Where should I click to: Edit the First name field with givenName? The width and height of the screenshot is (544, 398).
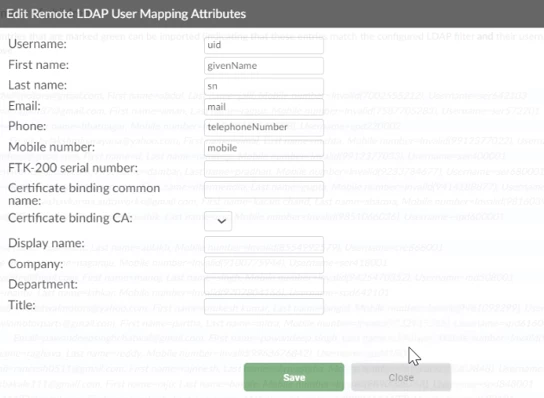264,66
